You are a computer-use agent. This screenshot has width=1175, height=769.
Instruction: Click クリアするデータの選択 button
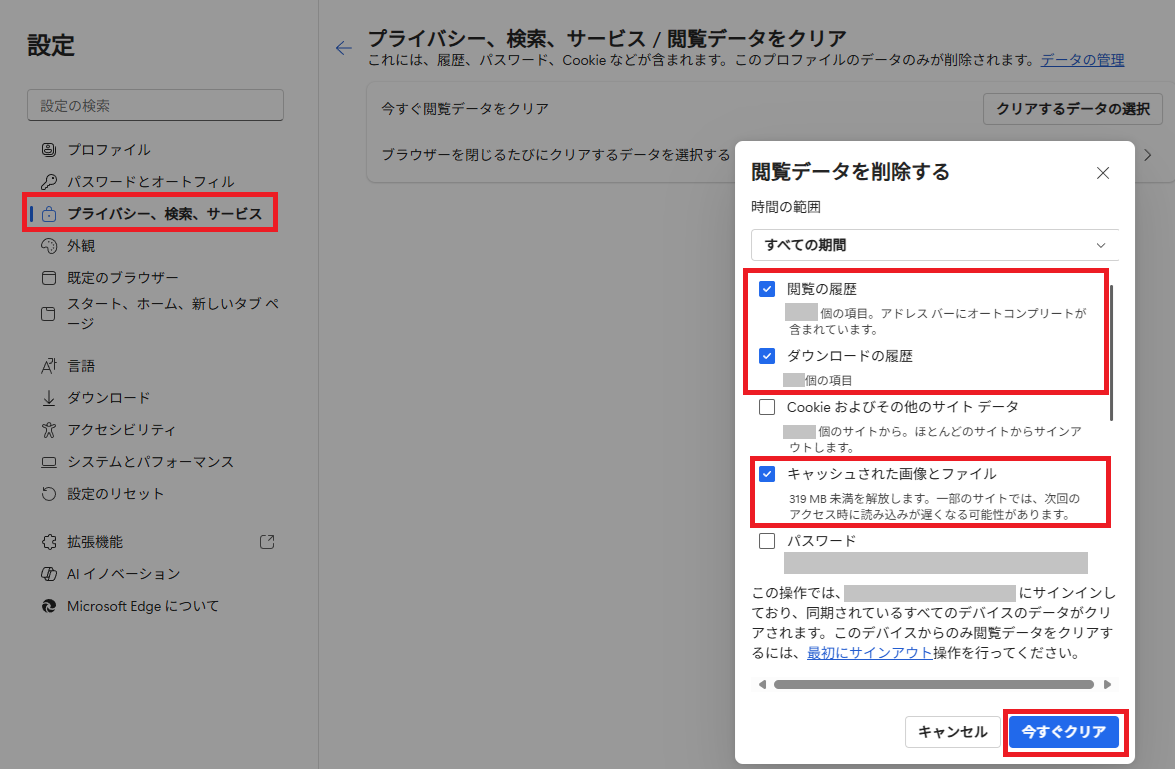[x=1072, y=109]
